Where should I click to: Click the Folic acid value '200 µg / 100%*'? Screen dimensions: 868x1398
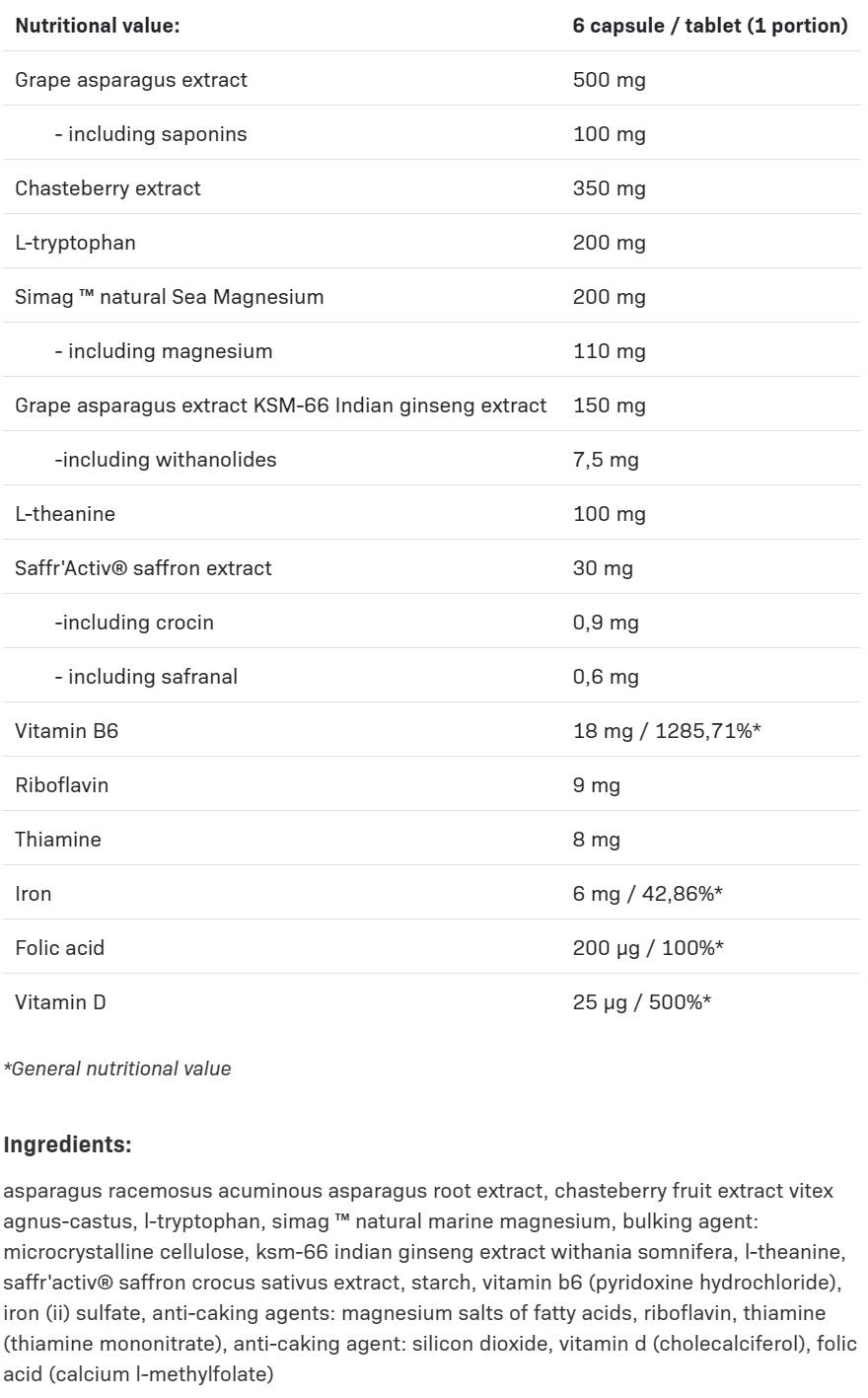tap(648, 948)
